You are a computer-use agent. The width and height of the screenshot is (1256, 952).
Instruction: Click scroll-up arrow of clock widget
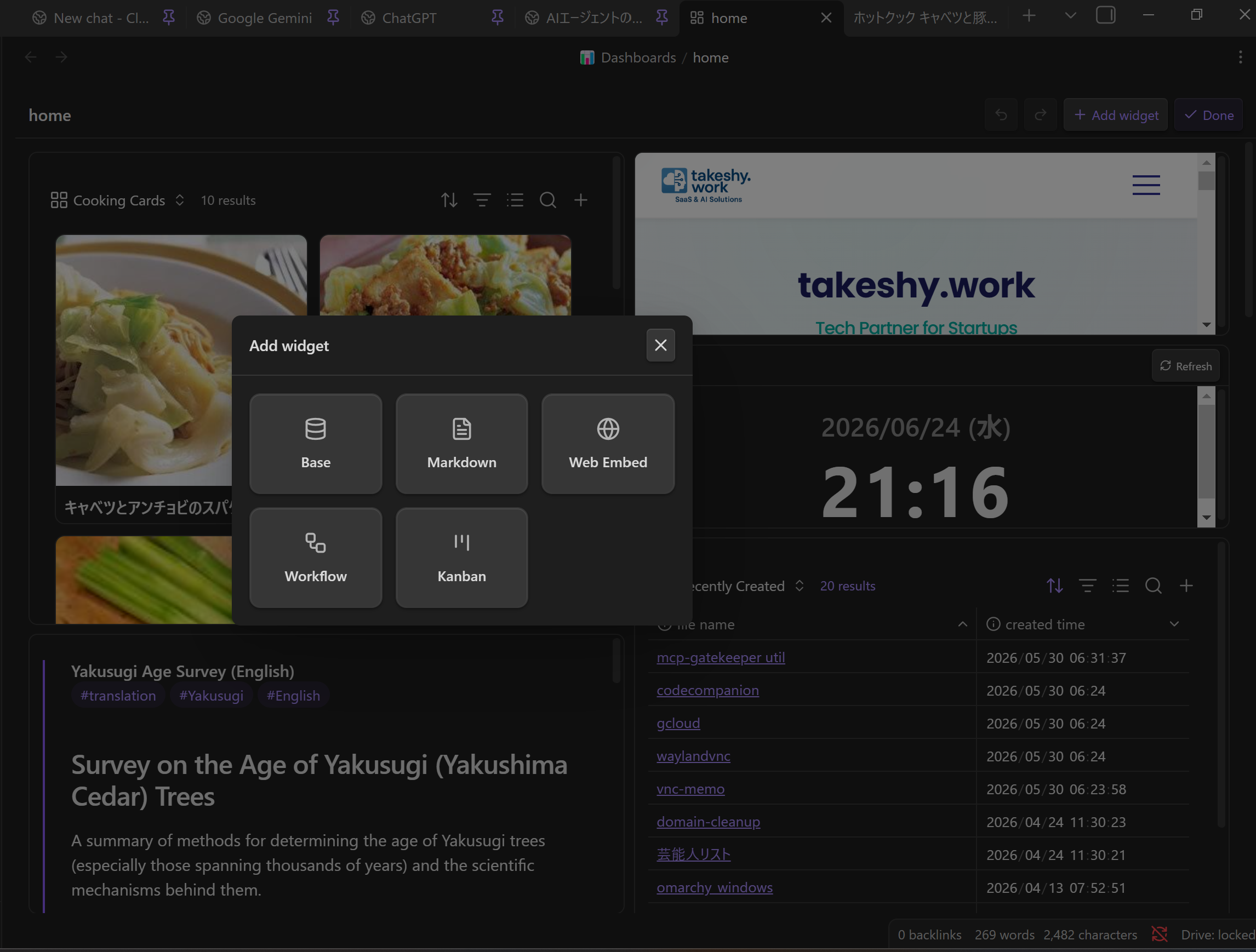click(1206, 395)
